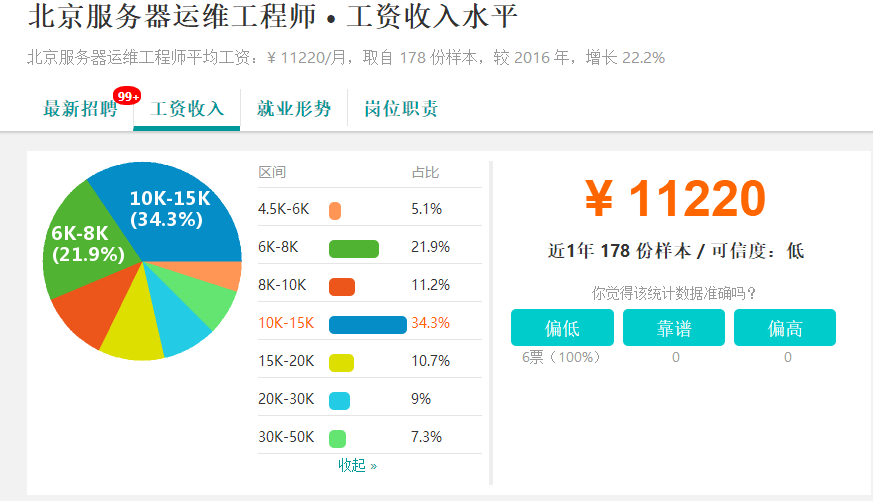Select the highlighted 10K-15K range label
873x501 pixels.
pos(286,323)
